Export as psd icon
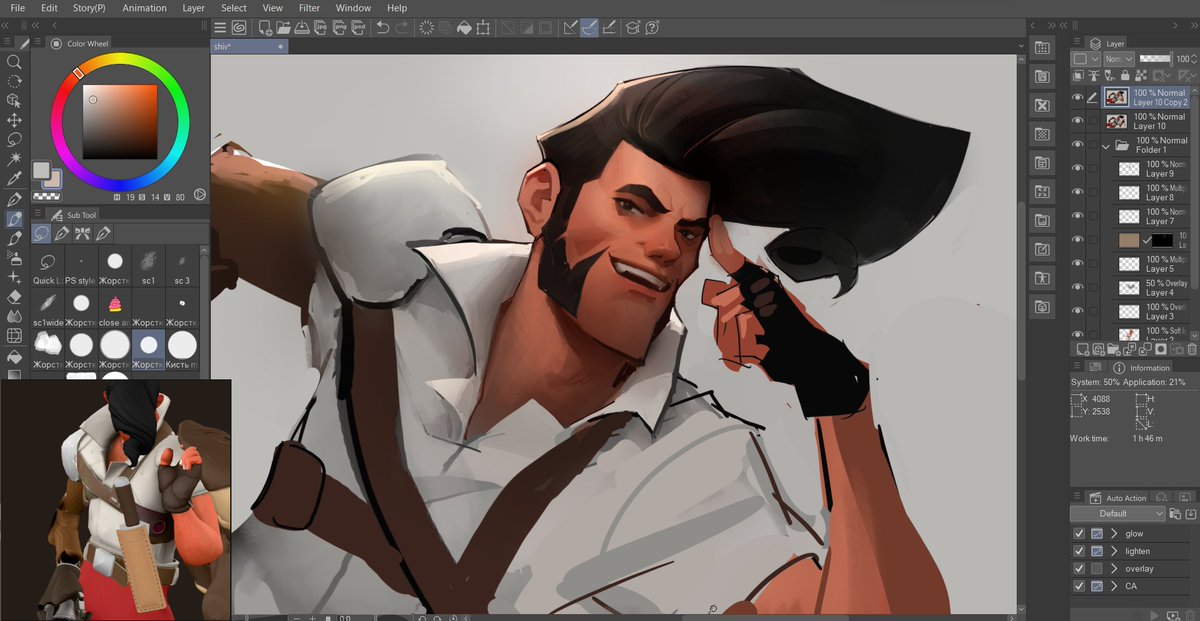 pos(360,28)
